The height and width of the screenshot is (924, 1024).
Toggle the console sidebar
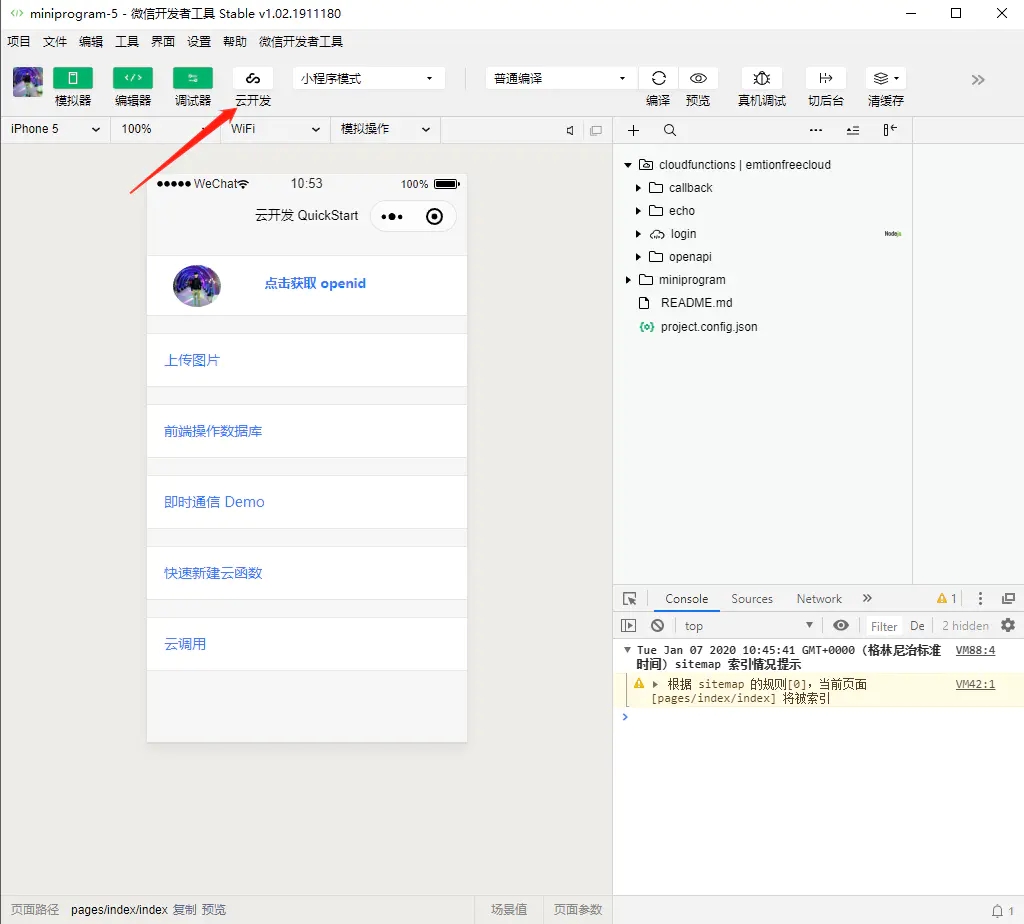[x=628, y=626]
